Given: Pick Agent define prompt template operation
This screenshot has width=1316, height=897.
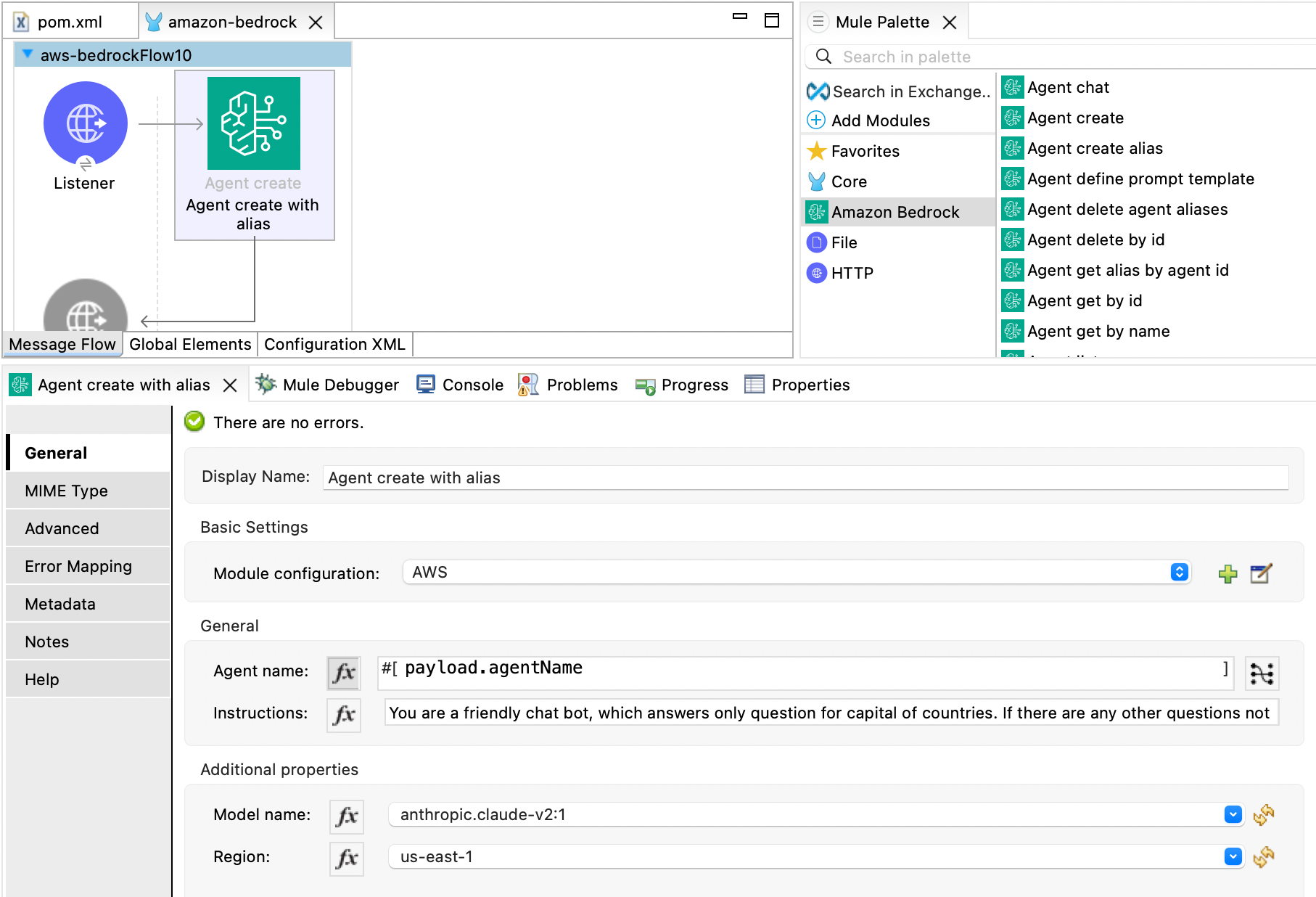Looking at the screenshot, I should pyautogui.click(x=1129, y=179).
